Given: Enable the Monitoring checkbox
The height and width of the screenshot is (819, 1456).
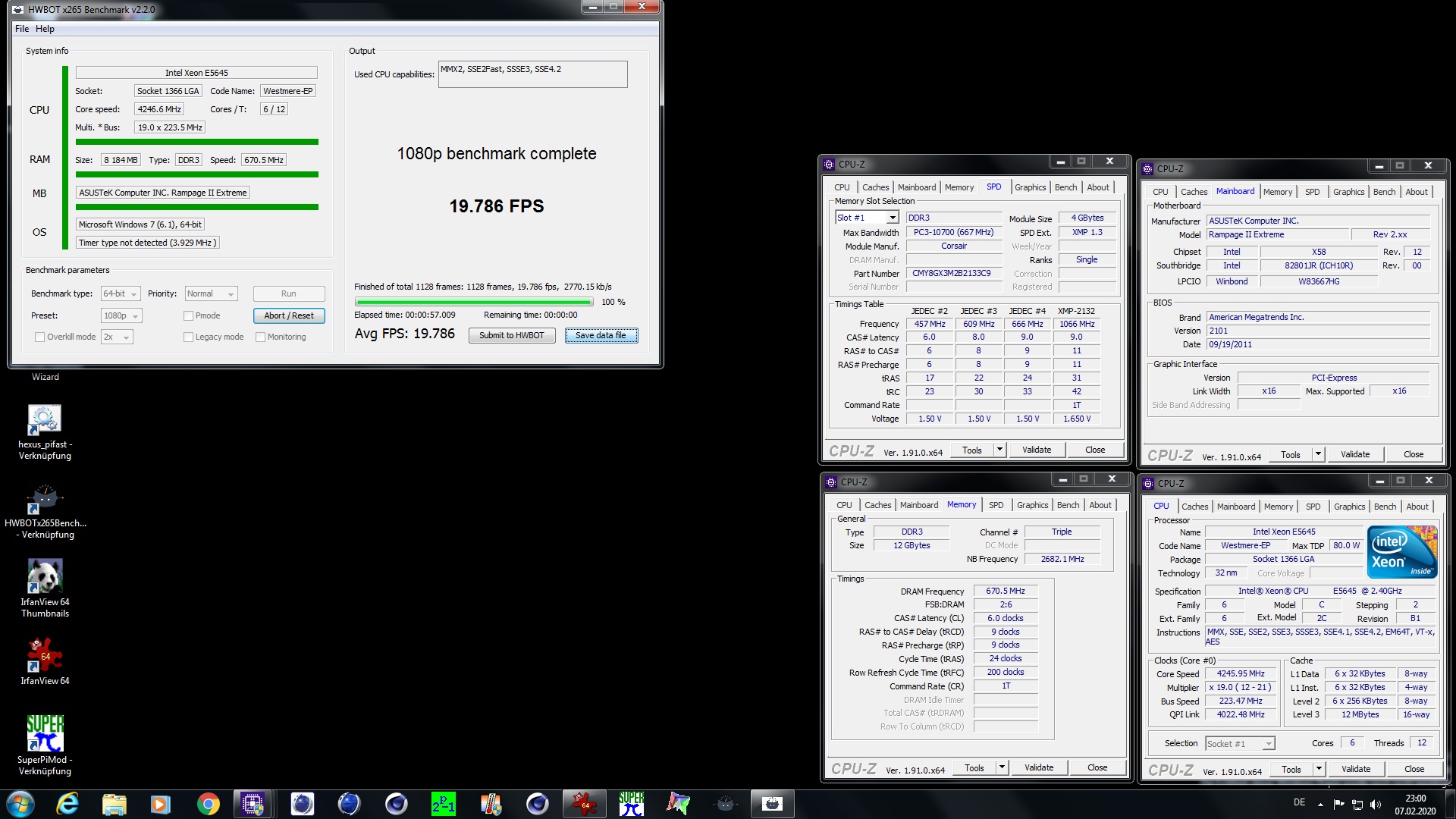Looking at the screenshot, I should 260,337.
